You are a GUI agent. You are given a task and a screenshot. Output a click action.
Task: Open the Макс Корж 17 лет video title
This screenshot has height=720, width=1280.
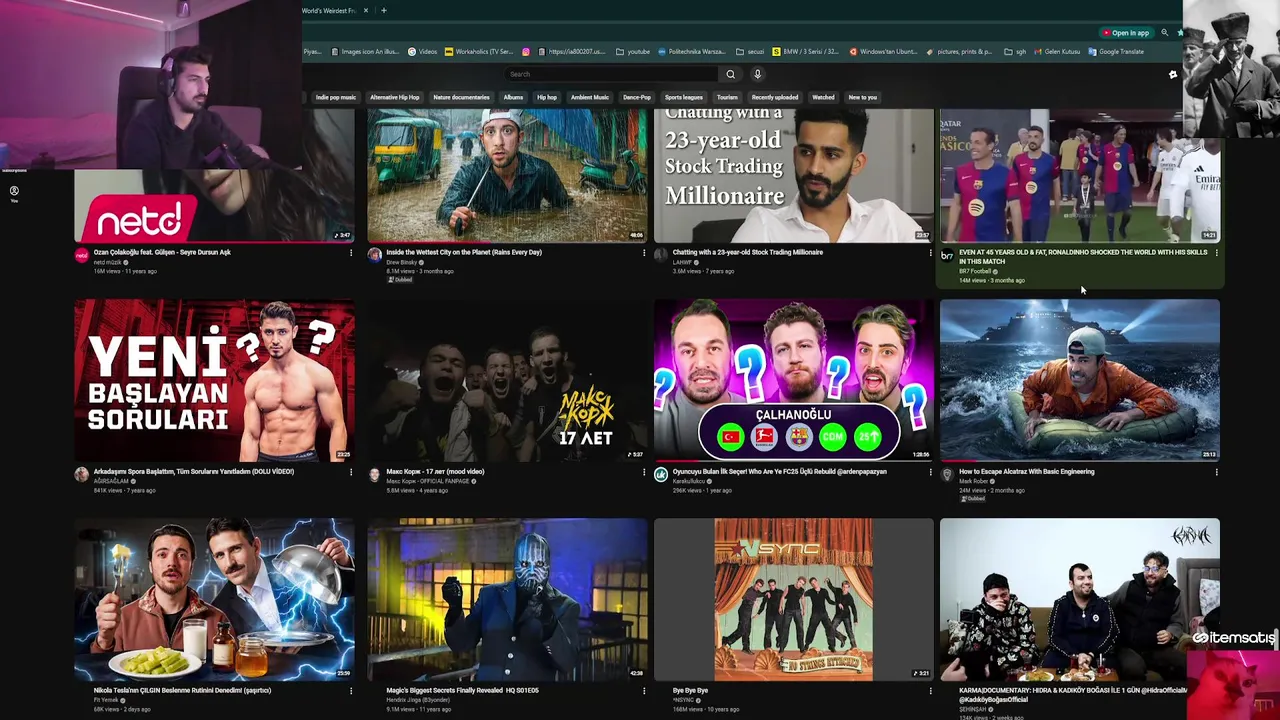(435, 471)
